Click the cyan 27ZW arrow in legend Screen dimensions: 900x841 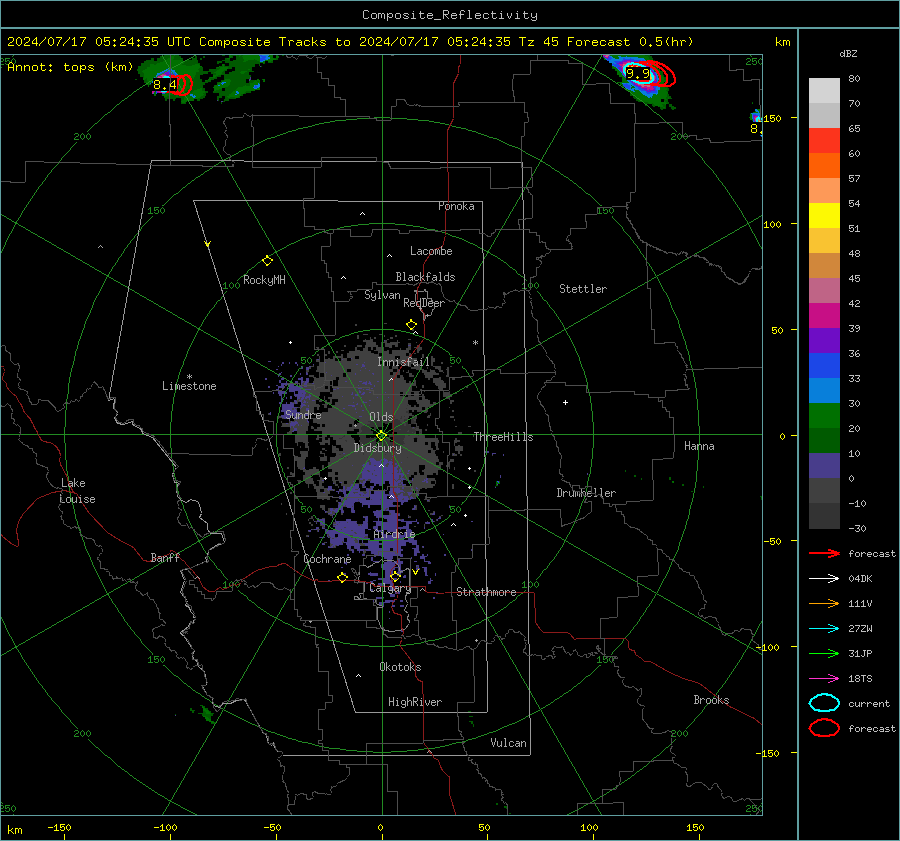tap(824, 629)
